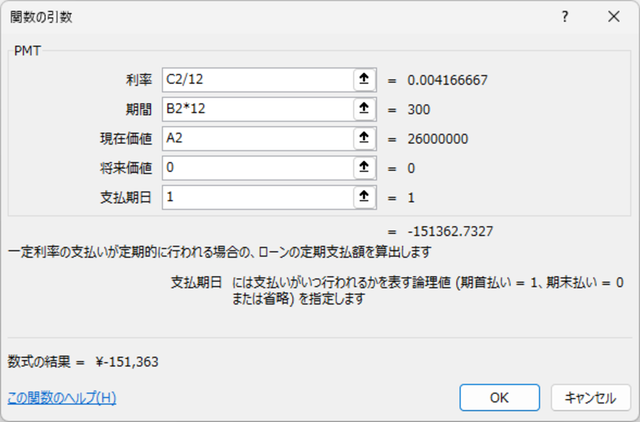Click the 利率 argument label
640x422 pixels.
[139, 80]
